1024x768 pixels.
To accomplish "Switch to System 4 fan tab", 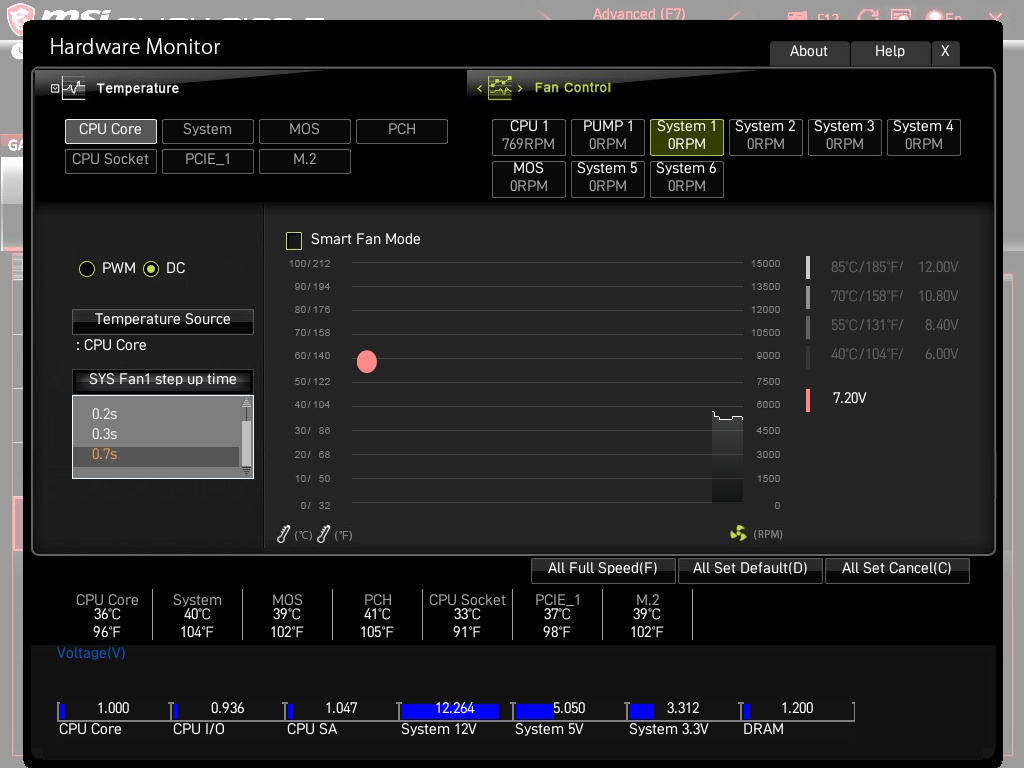I will (923, 136).
